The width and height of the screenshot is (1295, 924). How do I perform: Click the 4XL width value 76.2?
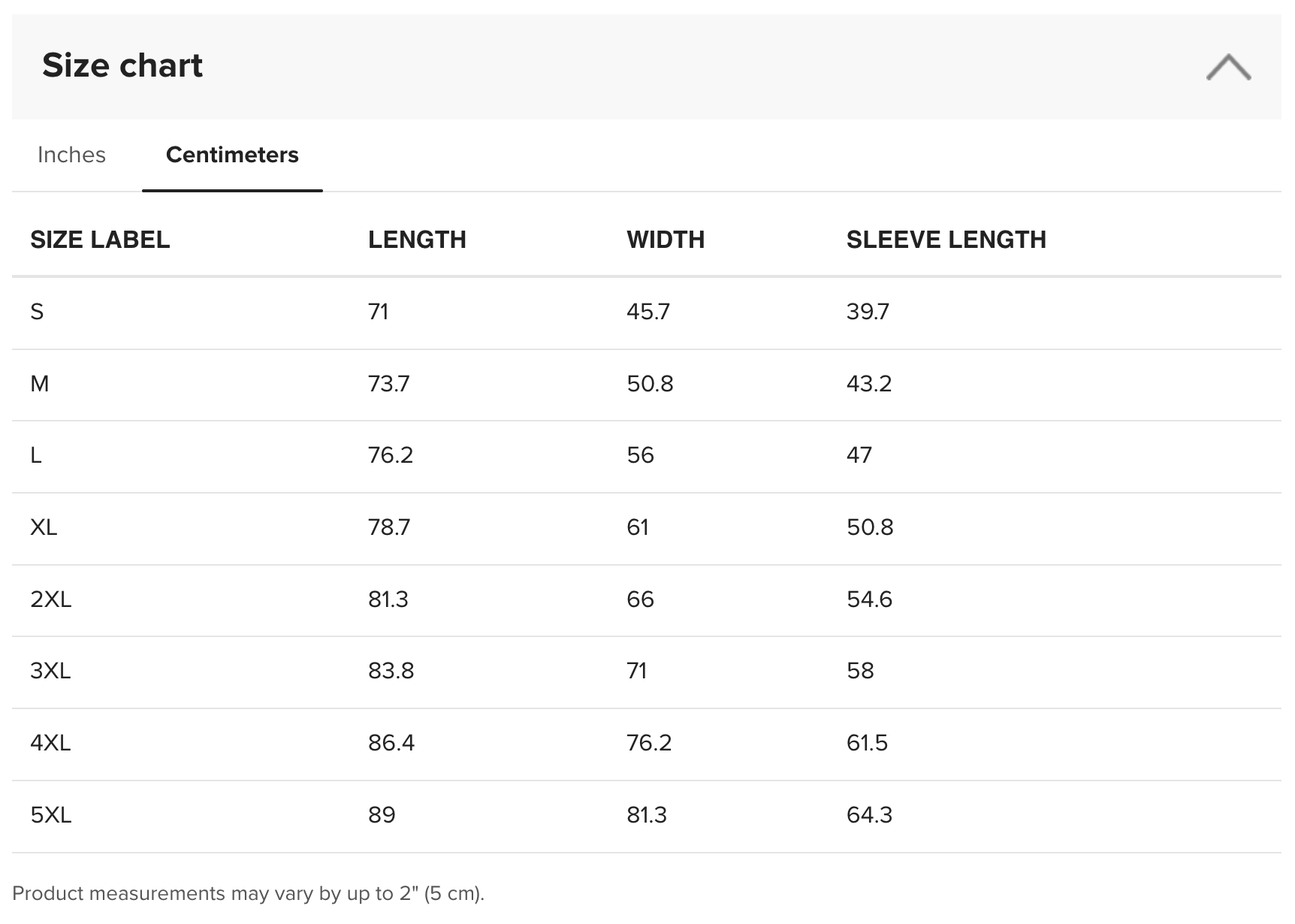click(x=649, y=743)
